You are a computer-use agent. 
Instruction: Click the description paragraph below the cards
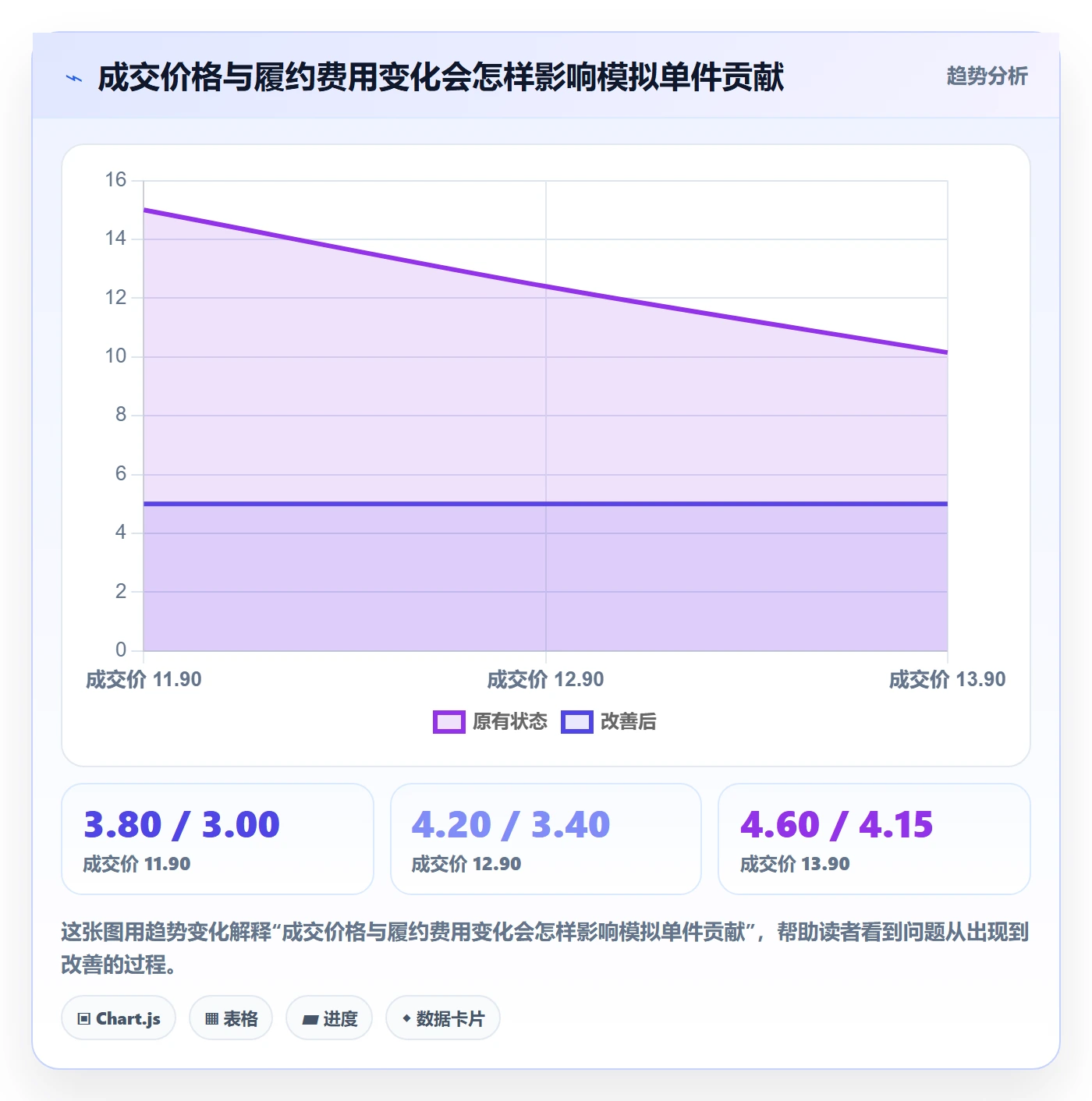[x=545, y=948]
